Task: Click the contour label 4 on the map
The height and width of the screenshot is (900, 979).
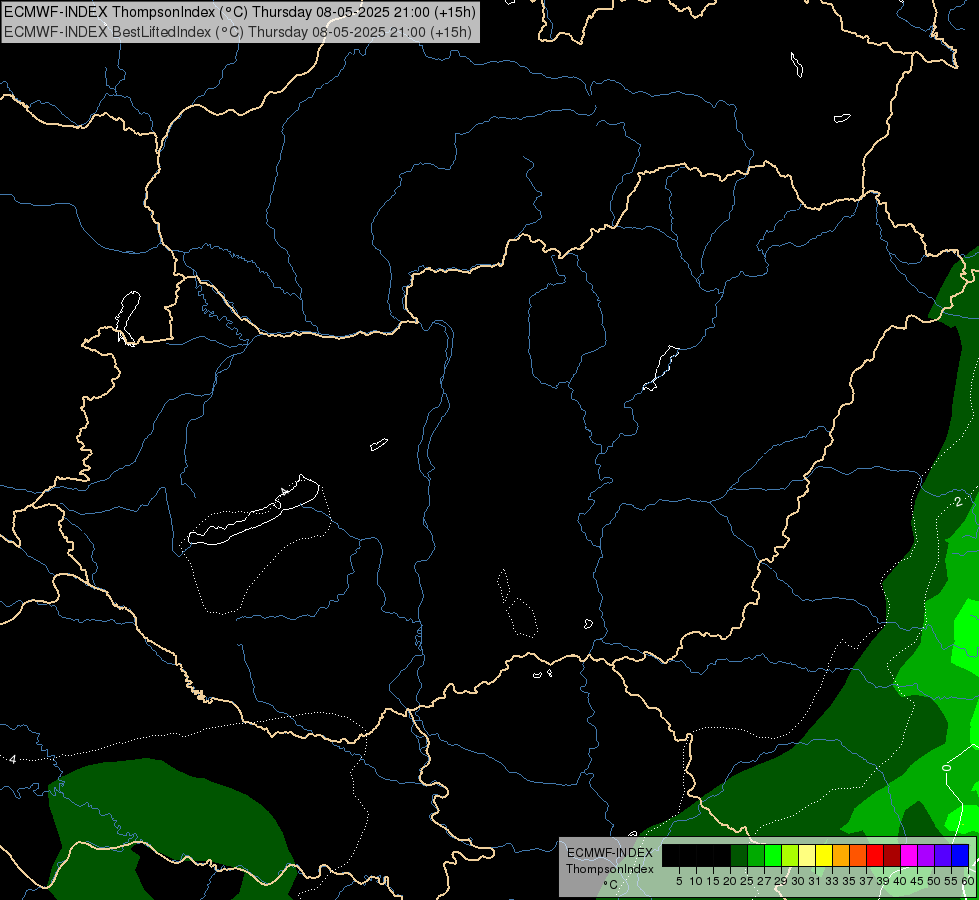Action: (12, 759)
